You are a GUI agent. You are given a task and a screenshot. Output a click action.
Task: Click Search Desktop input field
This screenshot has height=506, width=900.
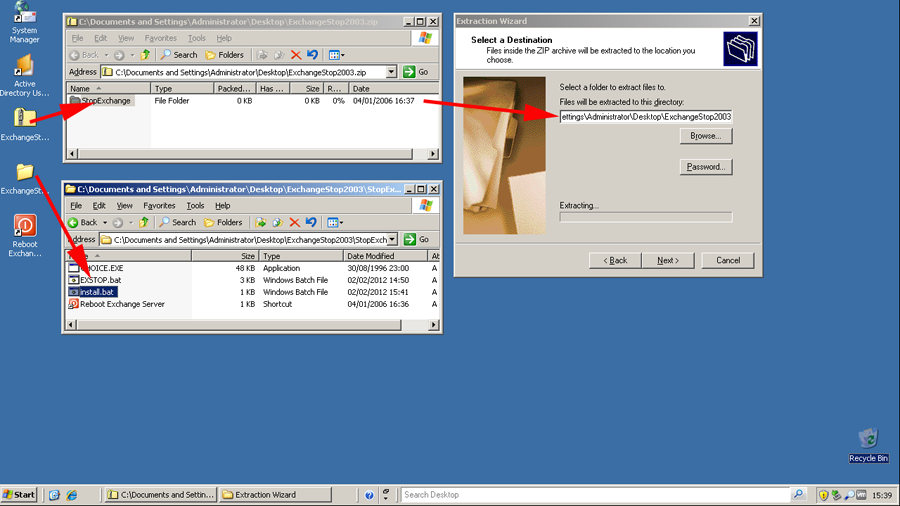595,495
